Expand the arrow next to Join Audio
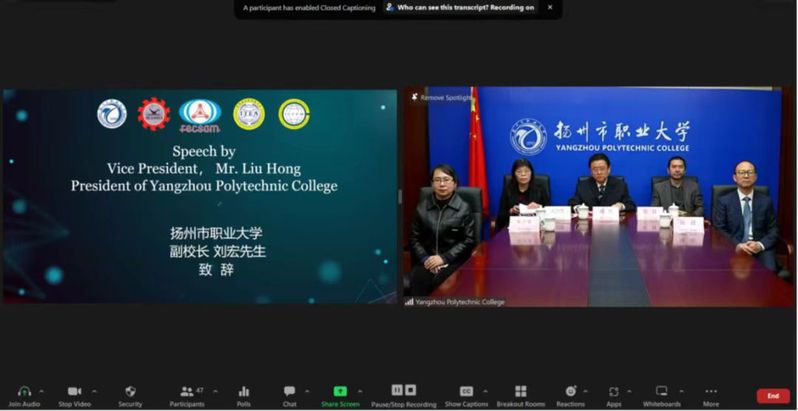The height and width of the screenshot is (411, 798). 41,391
